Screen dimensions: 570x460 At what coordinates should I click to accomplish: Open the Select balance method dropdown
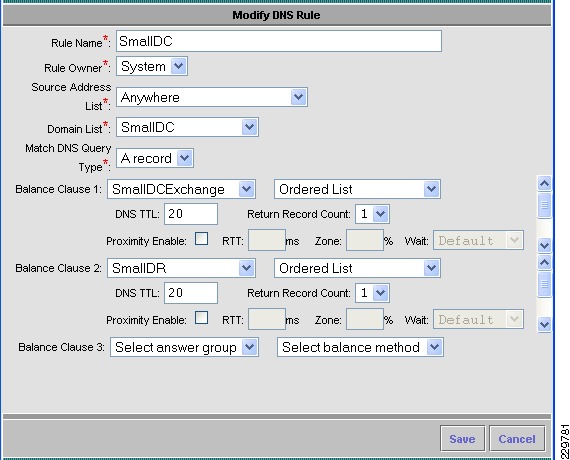360,347
